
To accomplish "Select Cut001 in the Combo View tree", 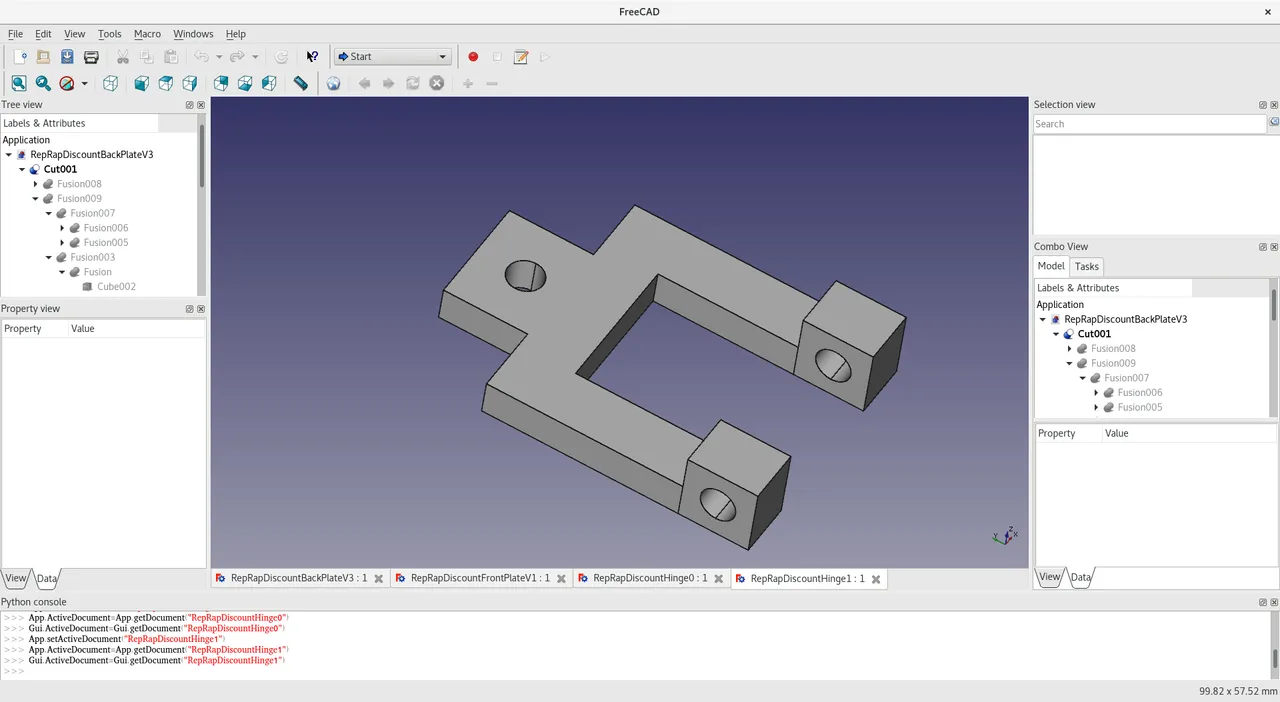I will (x=1093, y=334).
